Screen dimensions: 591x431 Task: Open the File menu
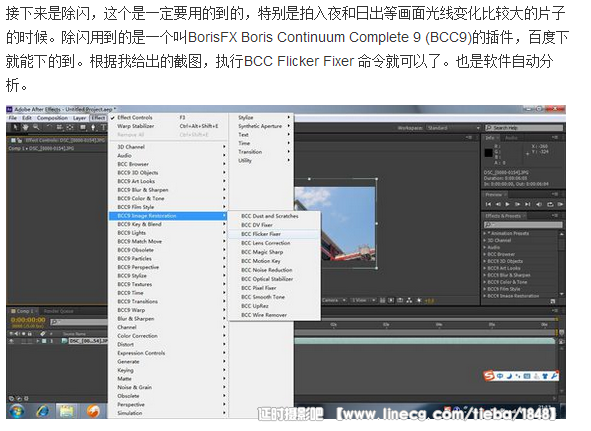[13, 118]
